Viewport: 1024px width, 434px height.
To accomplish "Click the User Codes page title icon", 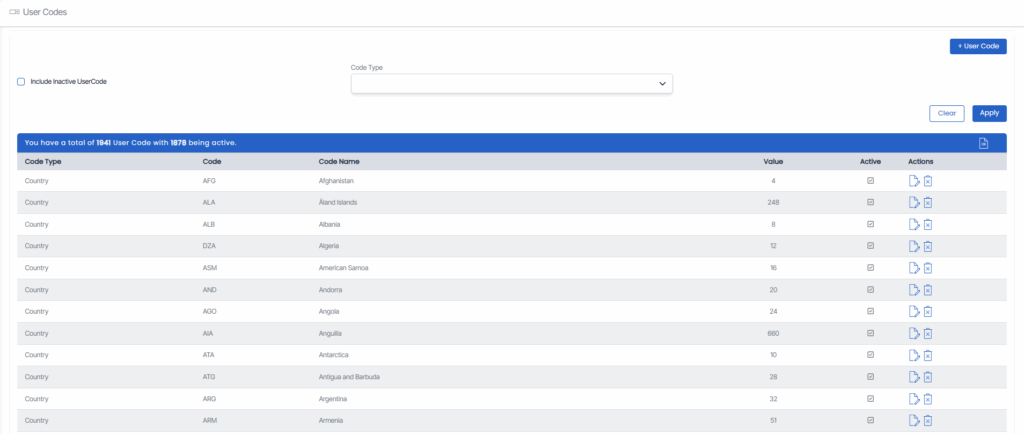I will tap(14, 12).
